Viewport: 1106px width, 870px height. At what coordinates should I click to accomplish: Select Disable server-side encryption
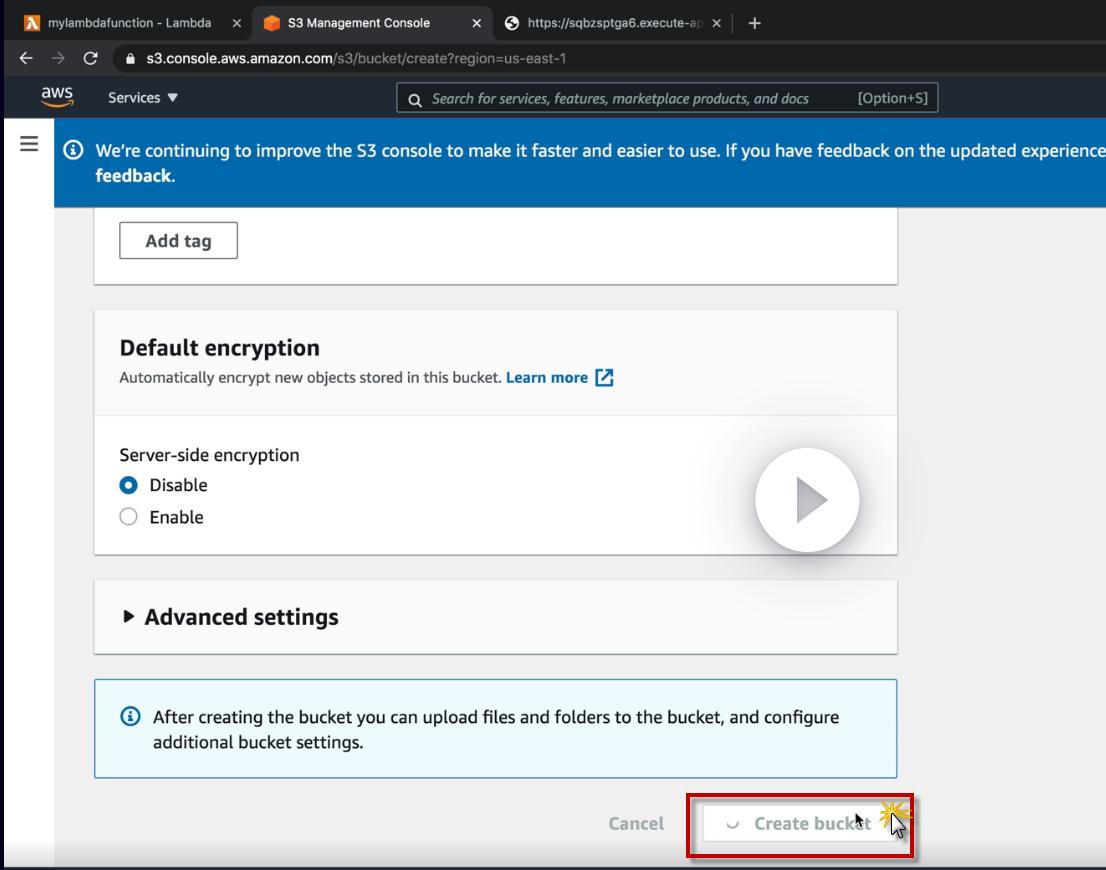click(x=128, y=485)
